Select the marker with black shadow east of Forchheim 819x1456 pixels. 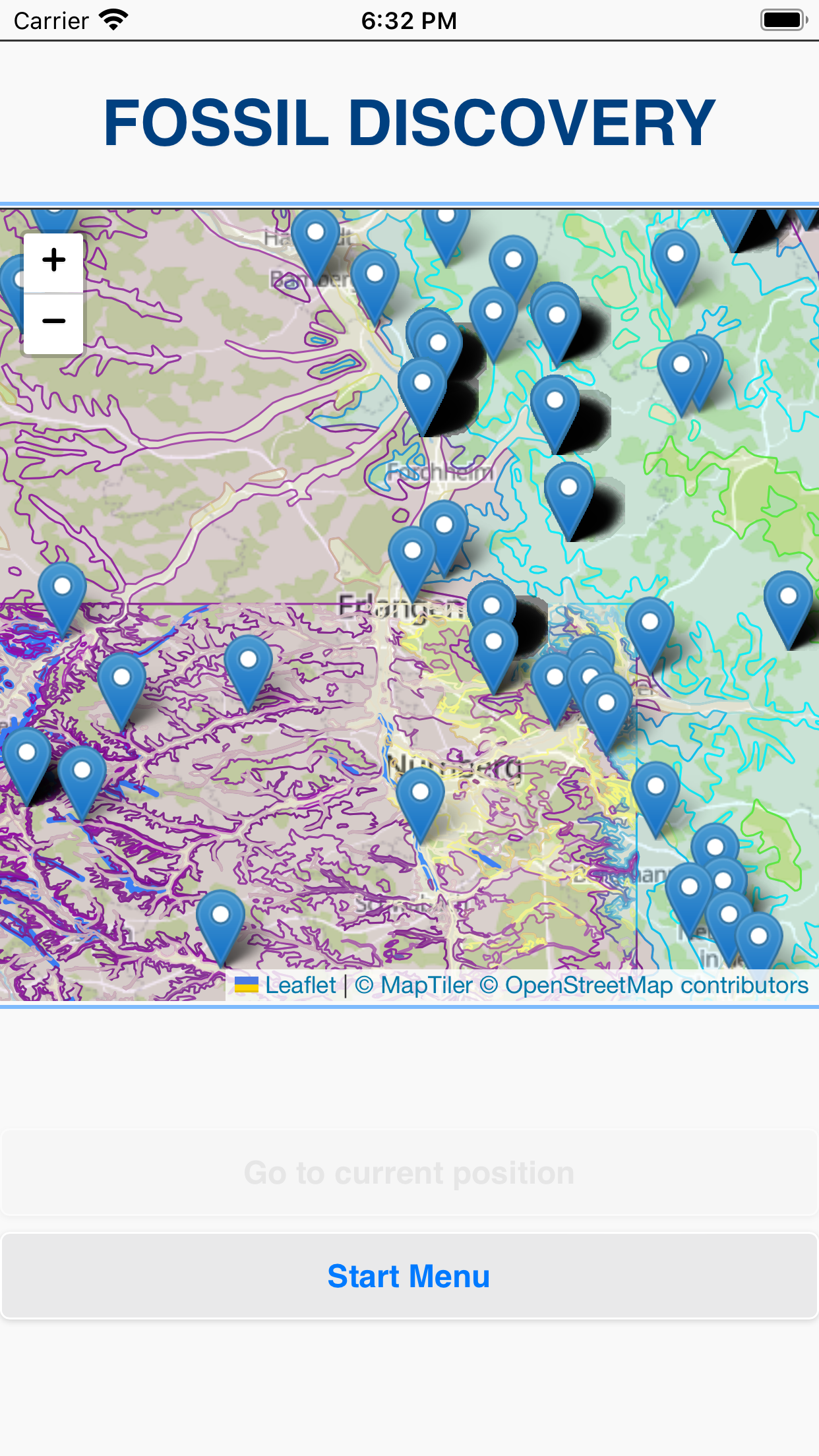[x=568, y=499]
